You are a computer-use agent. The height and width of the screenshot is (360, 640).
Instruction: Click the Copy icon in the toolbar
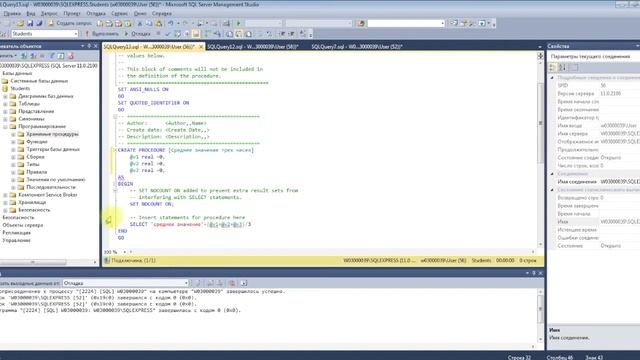(149, 23)
